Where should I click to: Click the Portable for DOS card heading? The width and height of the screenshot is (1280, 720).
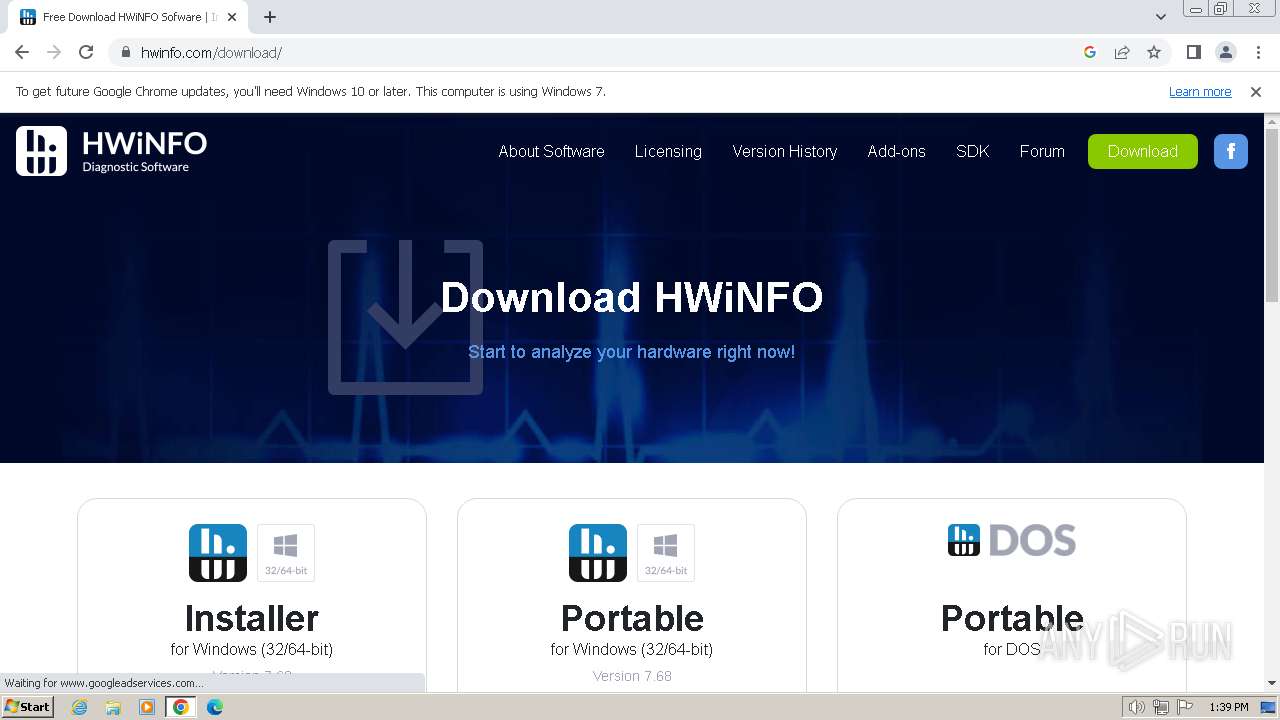[1012, 618]
